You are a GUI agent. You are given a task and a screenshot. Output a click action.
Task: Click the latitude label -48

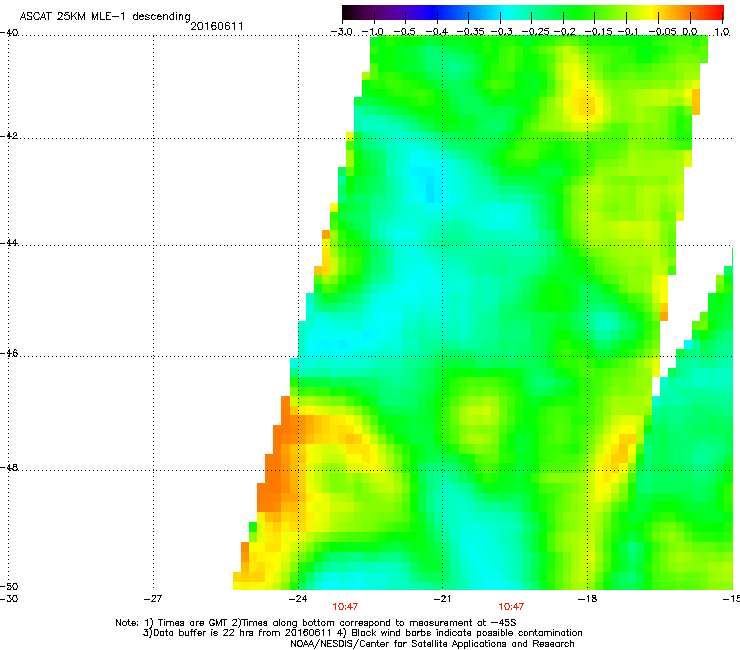tap(9, 467)
